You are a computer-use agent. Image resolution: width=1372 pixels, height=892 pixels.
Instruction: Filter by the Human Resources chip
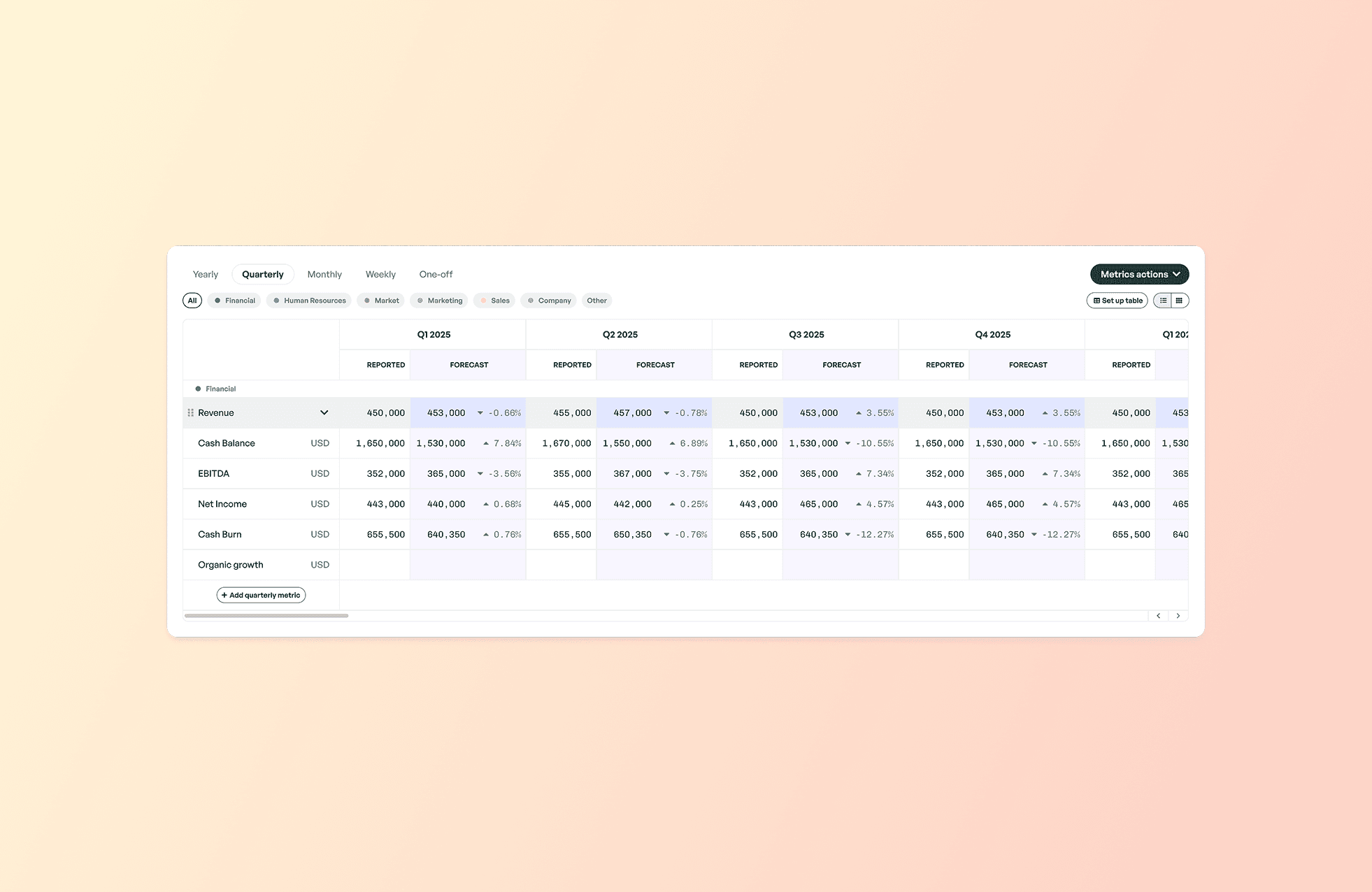click(309, 301)
